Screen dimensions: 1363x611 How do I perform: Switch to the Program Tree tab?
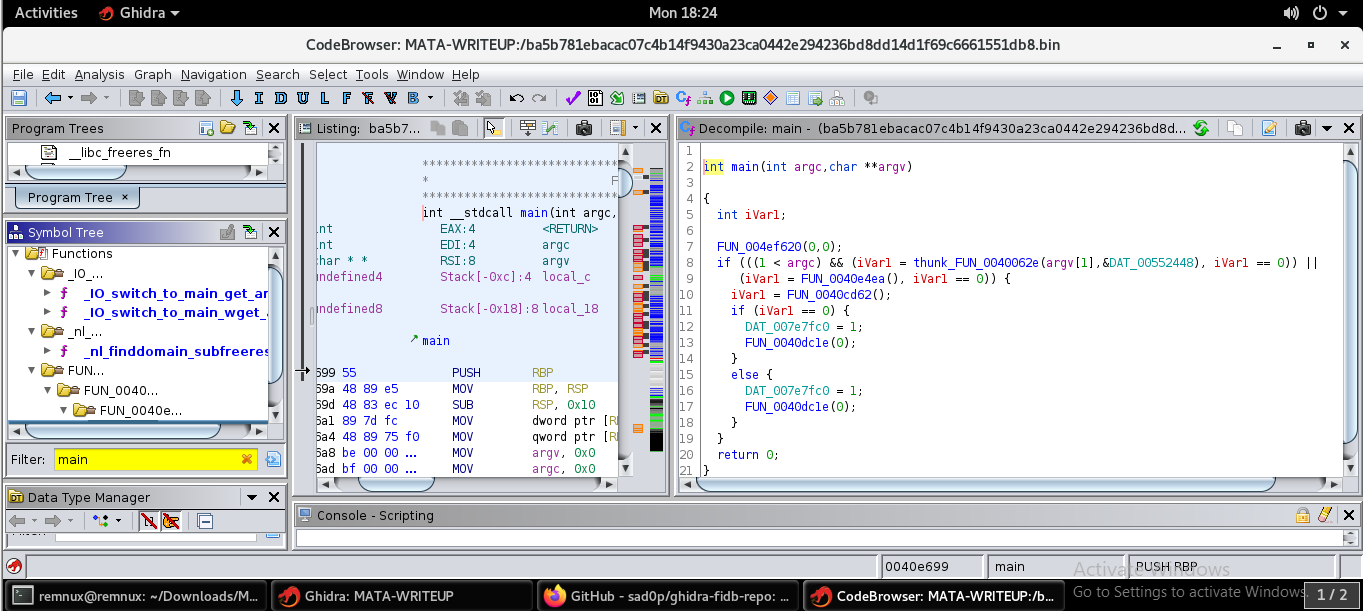70,197
